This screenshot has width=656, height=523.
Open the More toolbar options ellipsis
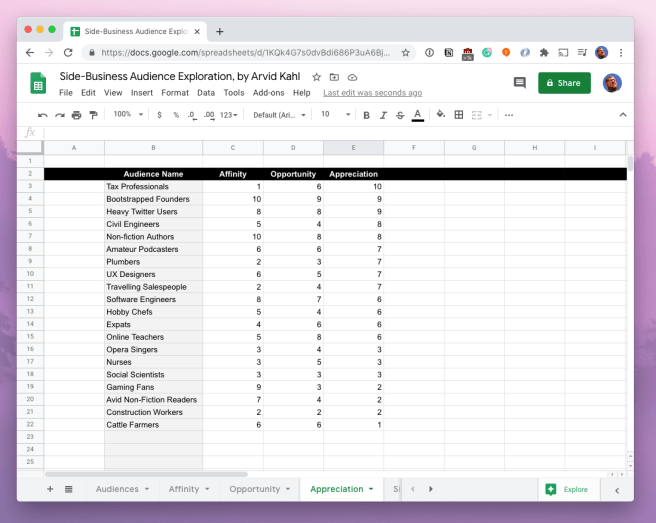click(x=509, y=115)
